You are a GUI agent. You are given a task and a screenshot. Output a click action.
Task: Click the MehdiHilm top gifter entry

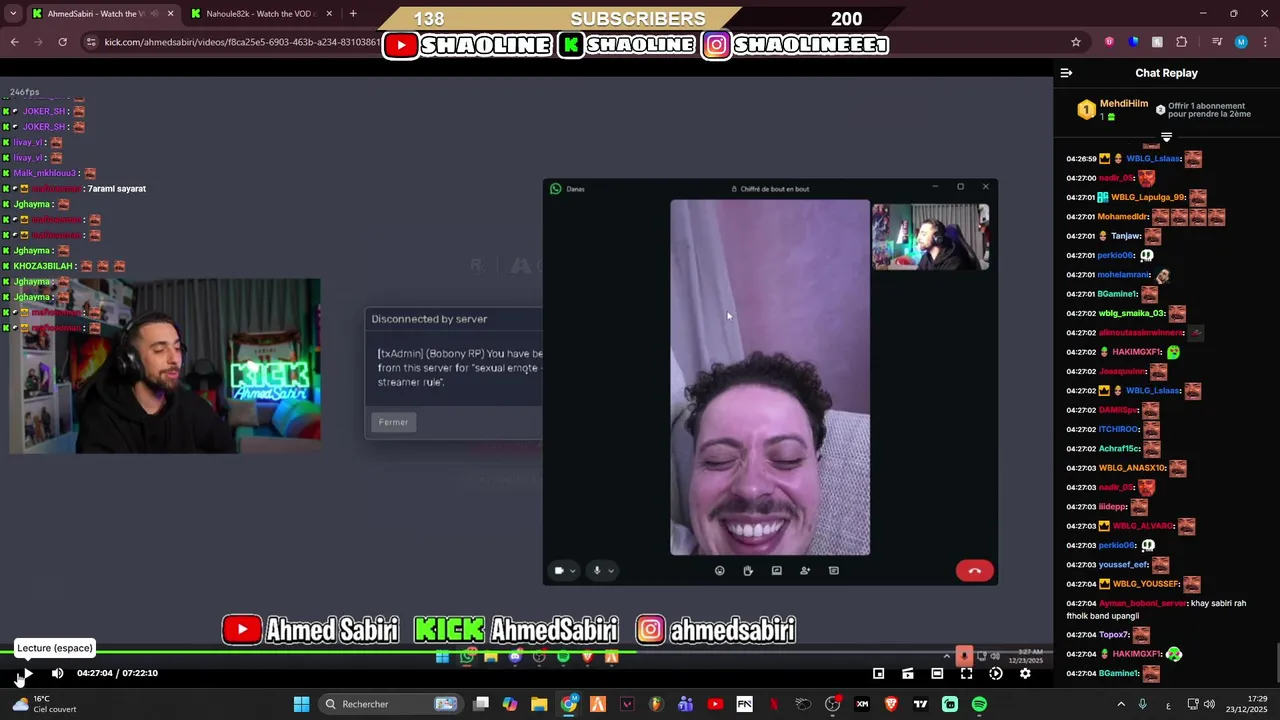click(x=1111, y=110)
